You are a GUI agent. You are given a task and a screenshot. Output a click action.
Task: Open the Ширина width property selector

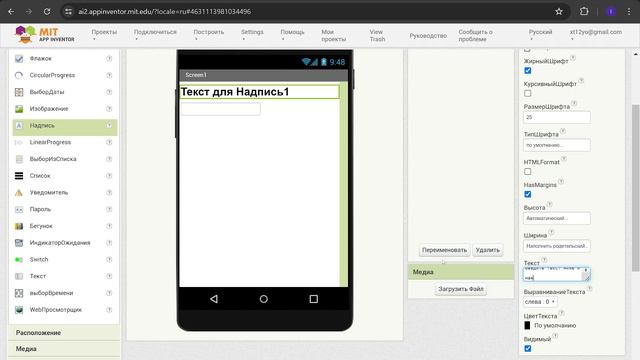[557, 246]
